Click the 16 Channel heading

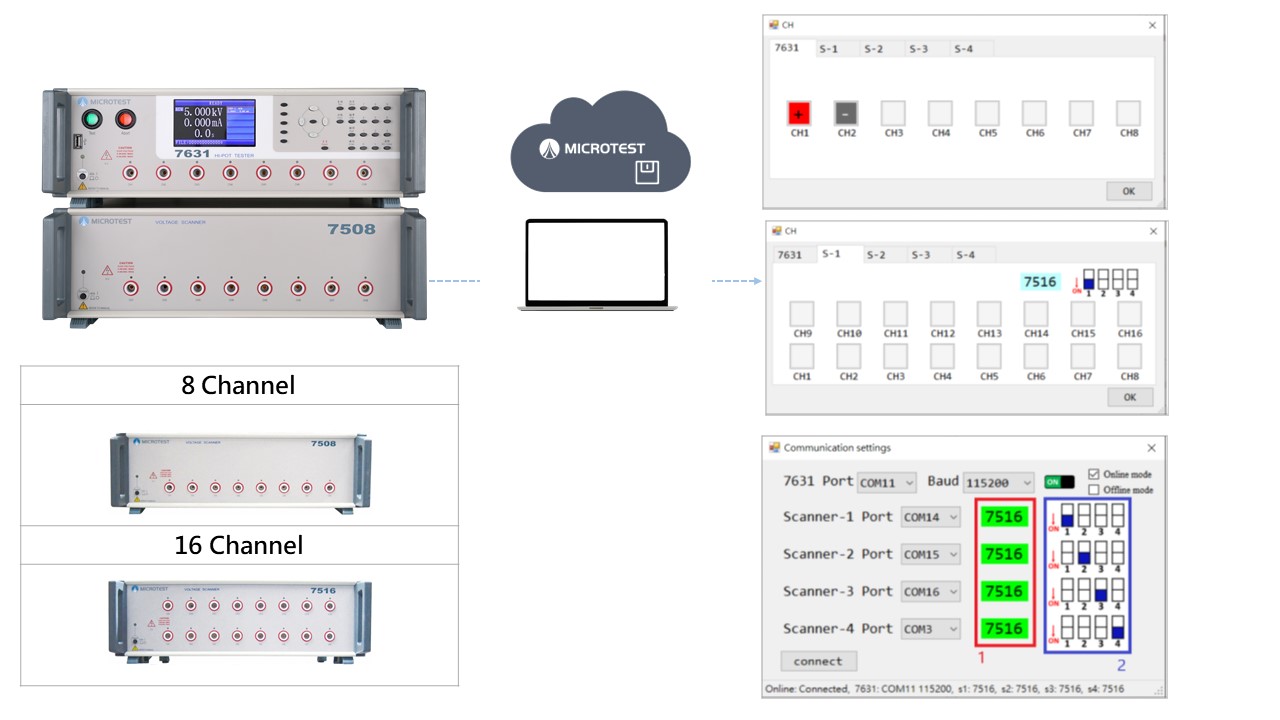238,545
